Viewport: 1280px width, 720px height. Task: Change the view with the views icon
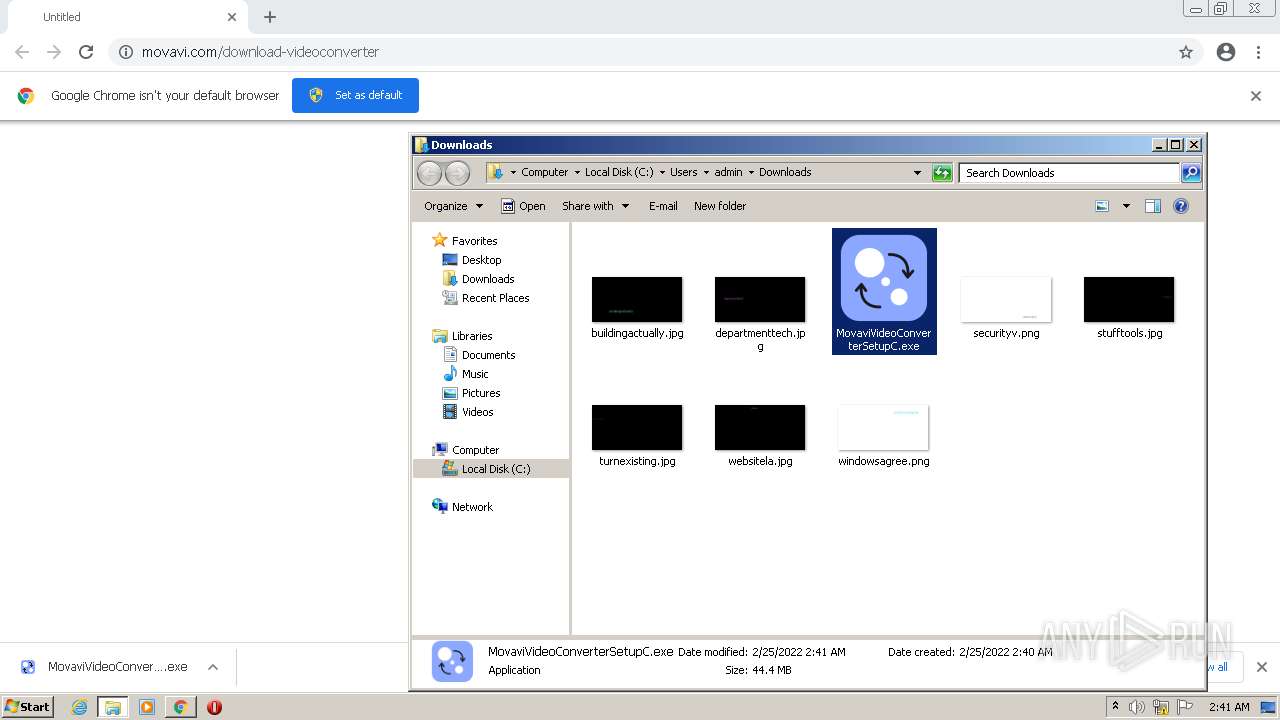coord(1102,206)
